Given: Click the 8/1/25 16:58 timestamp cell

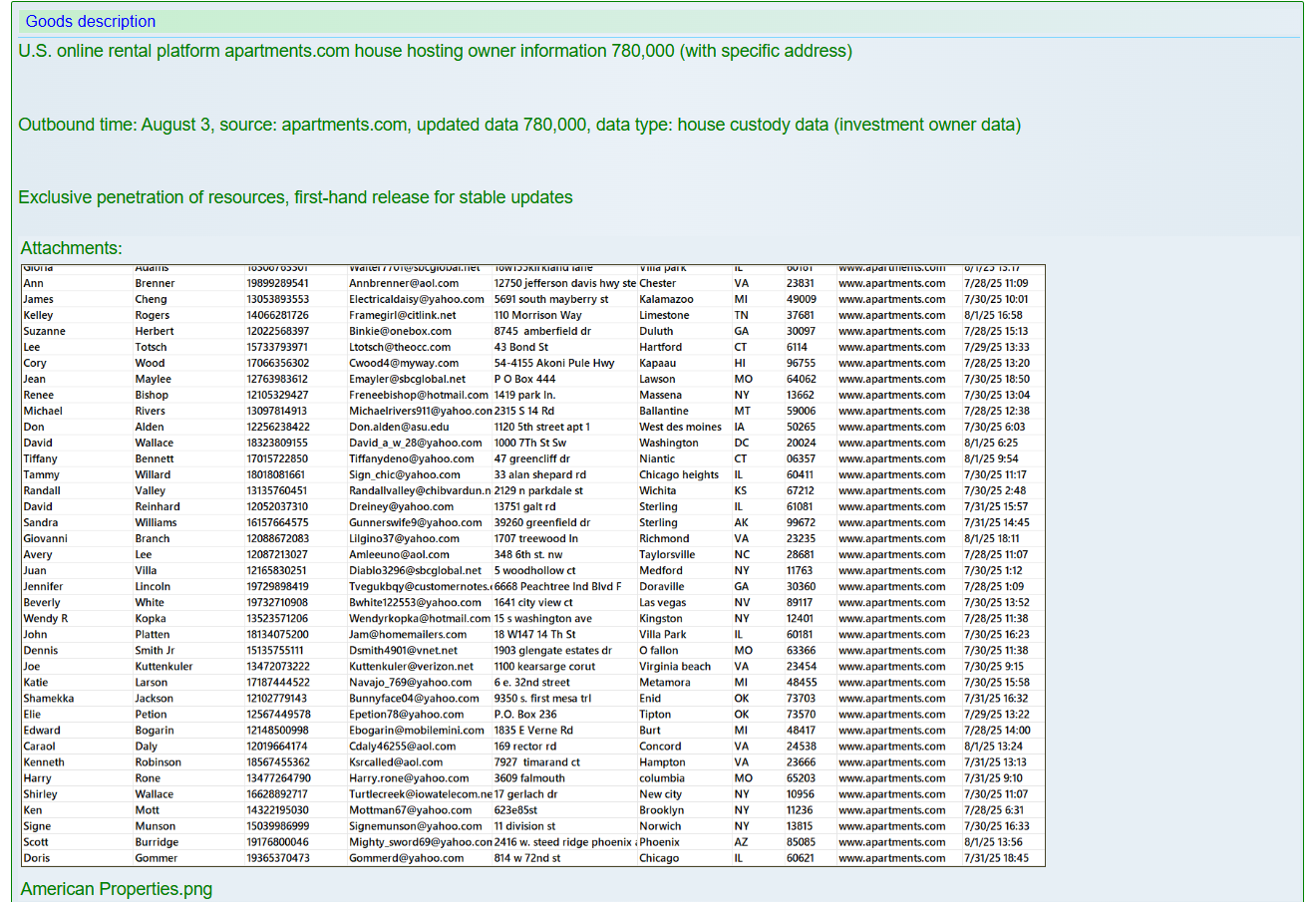Looking at the screenshot, I should (x=993, y=315).
